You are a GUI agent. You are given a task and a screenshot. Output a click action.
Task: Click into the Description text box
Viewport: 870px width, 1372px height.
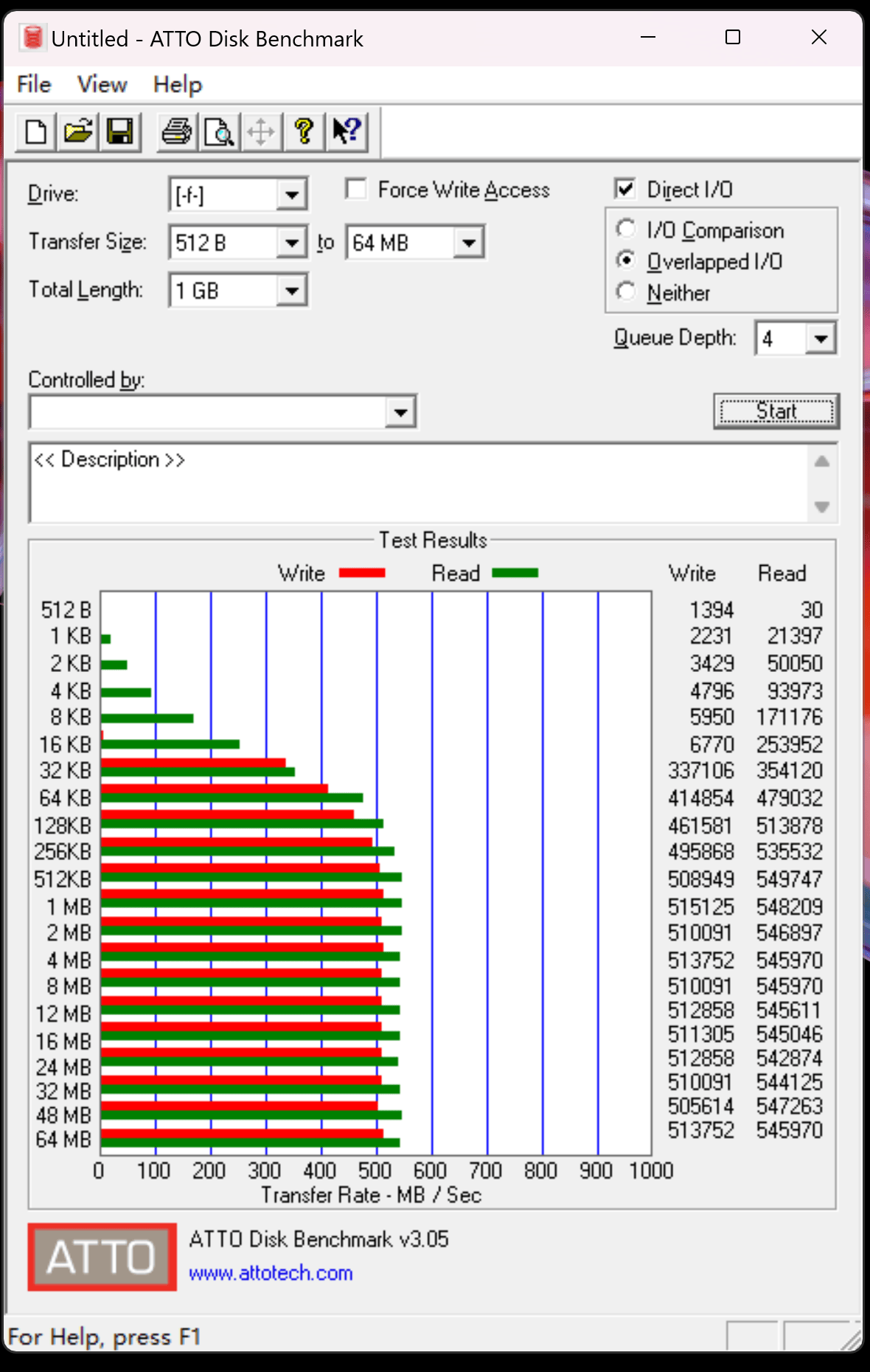pyautogui.click(x=419, y=483)
